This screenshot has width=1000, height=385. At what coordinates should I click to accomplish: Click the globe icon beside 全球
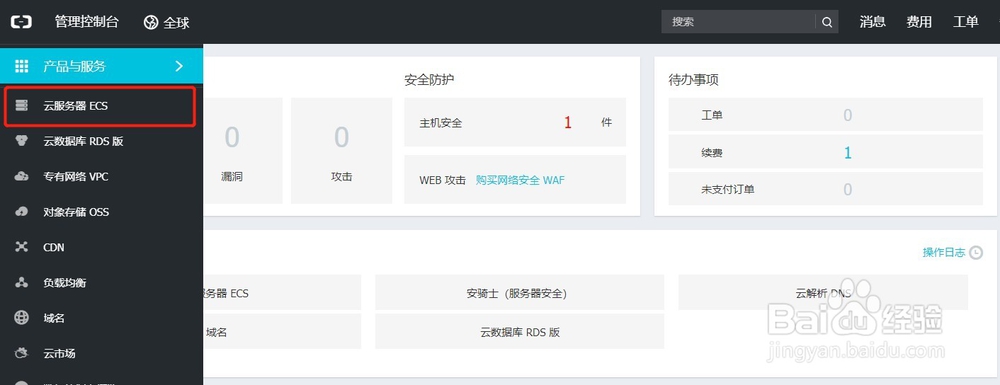click(151, 22)
